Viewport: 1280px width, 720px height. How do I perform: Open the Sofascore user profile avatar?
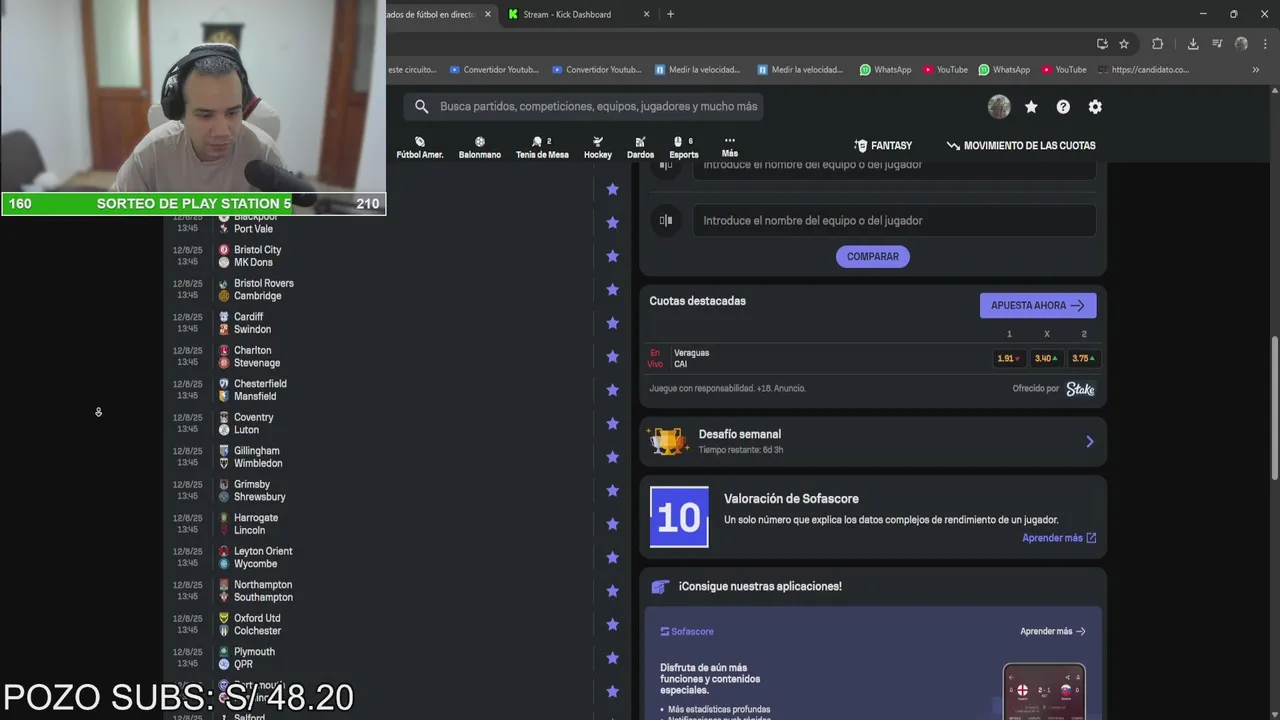[999, 107]
